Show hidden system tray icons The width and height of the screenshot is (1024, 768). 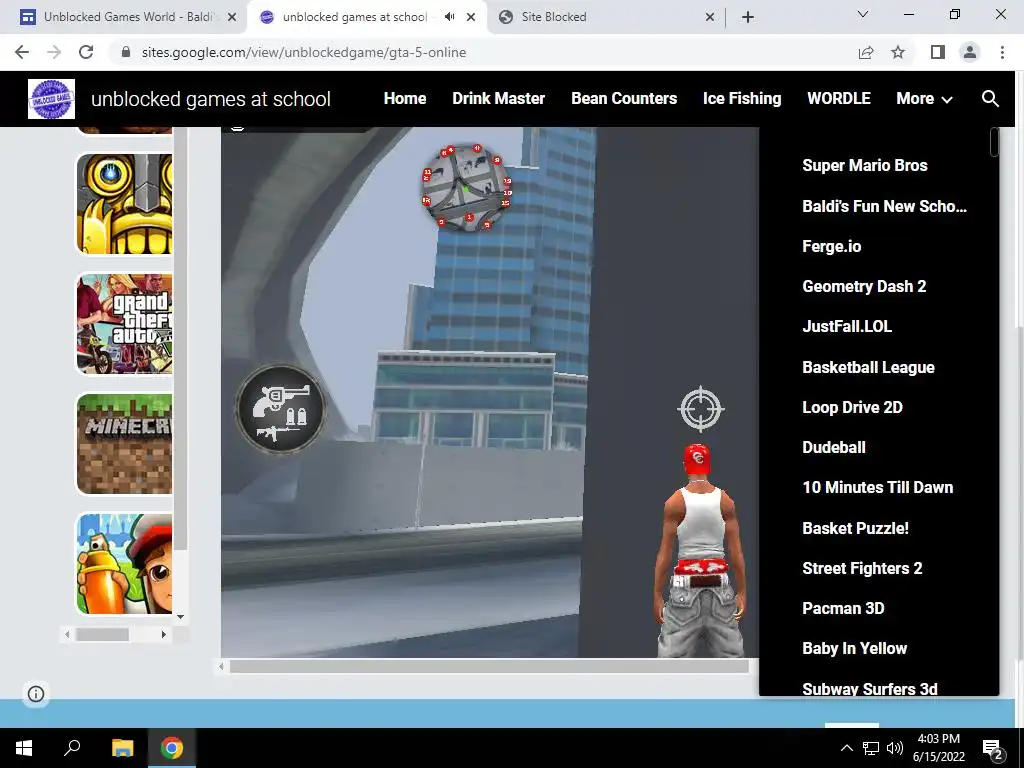(846, 748)
